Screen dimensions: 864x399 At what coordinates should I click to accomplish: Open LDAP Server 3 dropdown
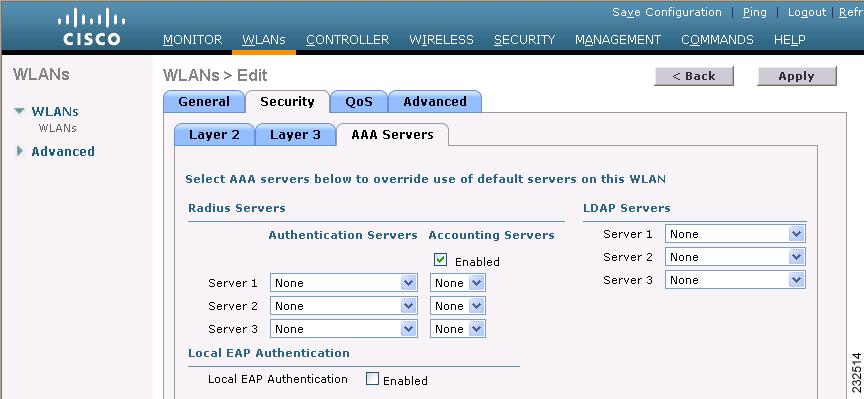pos(735,280)
